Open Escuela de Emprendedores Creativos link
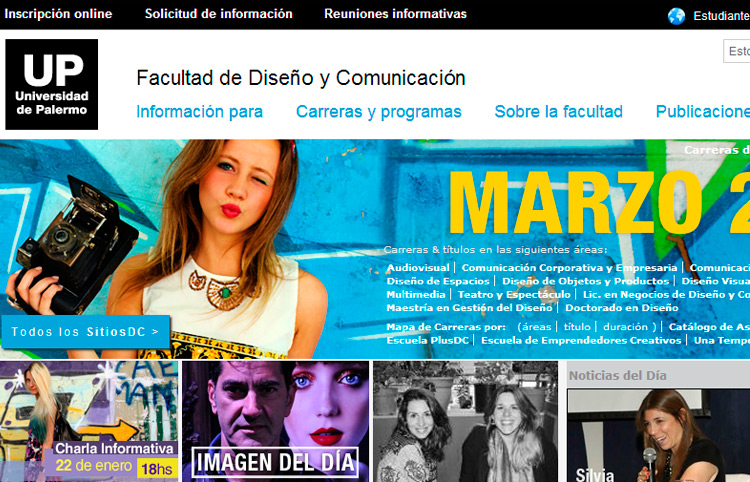The height and width of the screenshot is (482, 750). click(582, 340)
